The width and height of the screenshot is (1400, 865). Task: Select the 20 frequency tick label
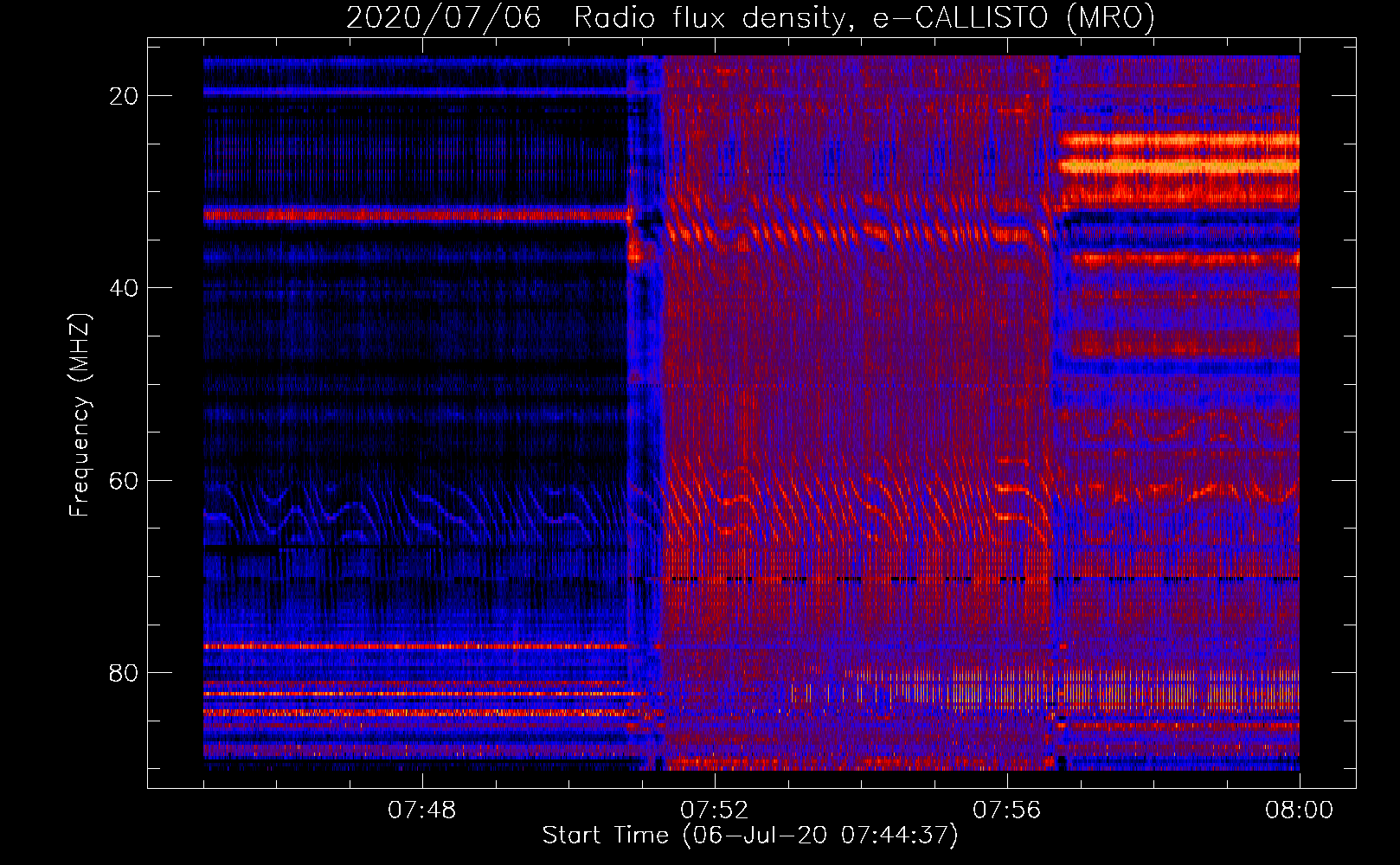coord(124,96)
